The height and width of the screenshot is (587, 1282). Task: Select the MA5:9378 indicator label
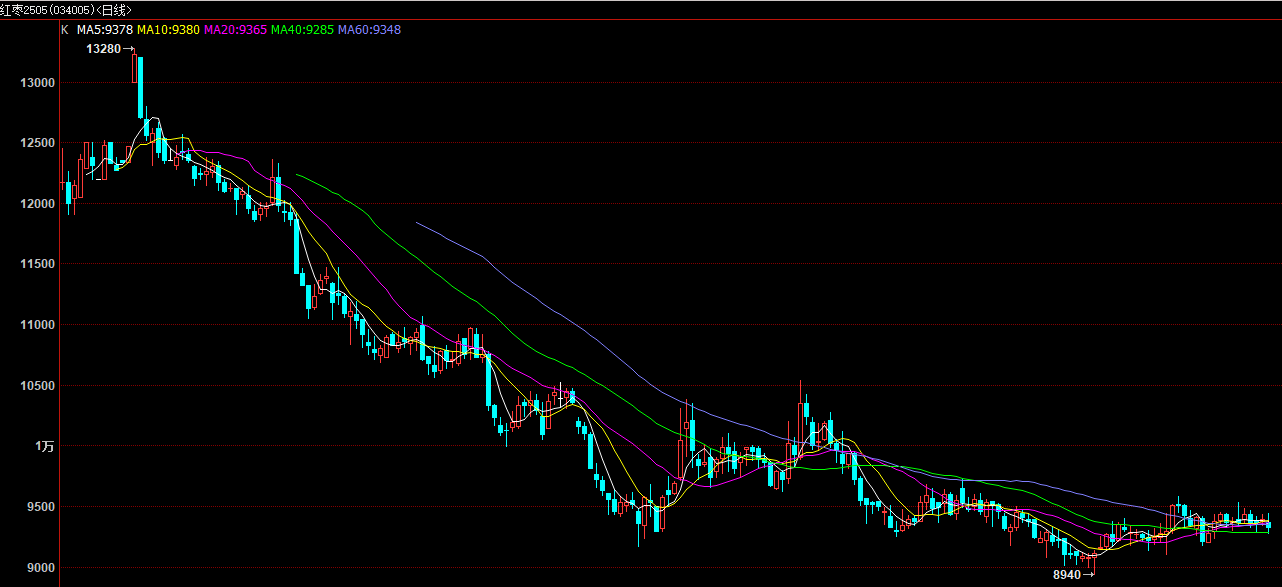coord(104,30)
